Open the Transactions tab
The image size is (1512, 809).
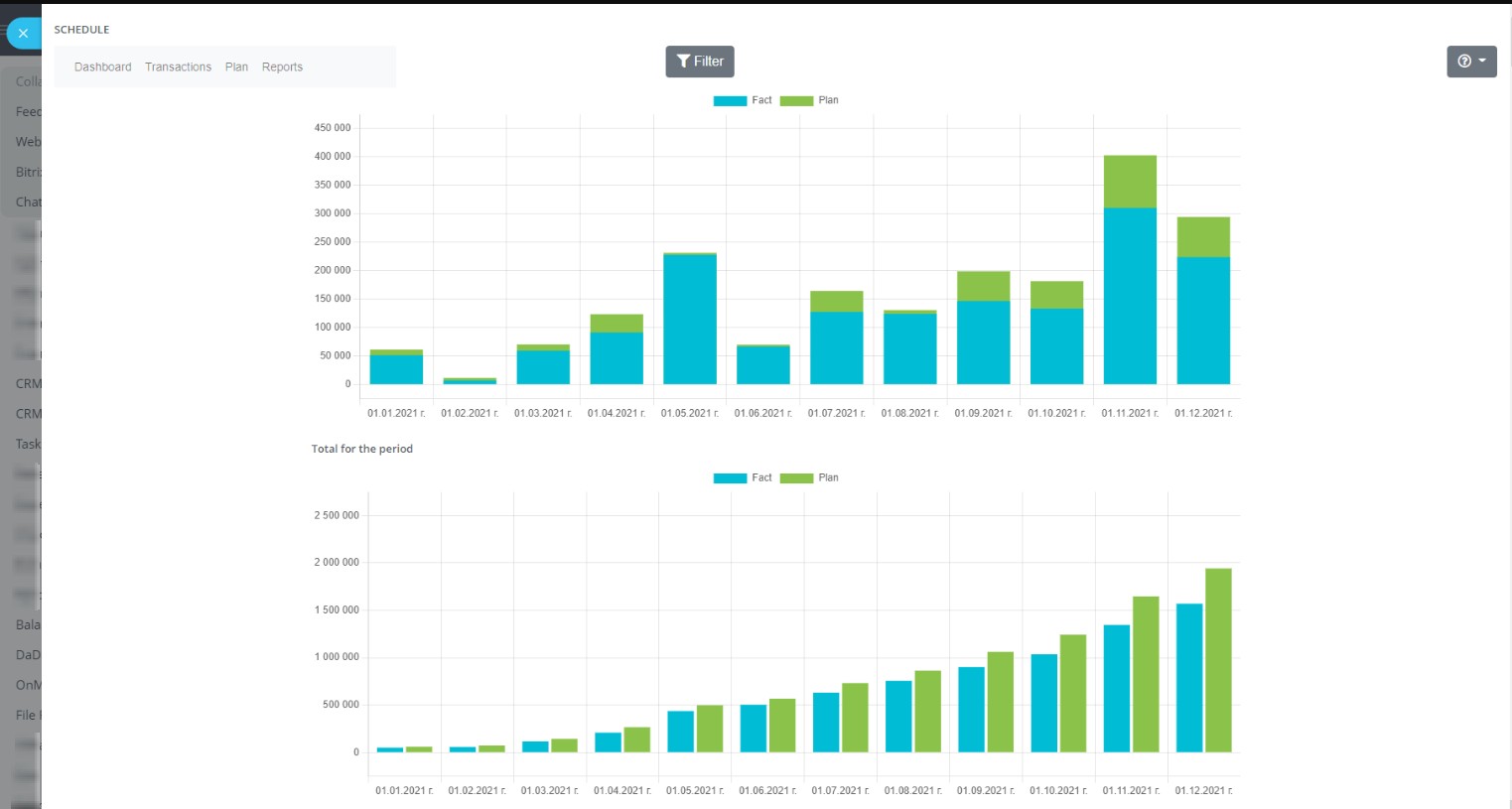pos(178,67)
